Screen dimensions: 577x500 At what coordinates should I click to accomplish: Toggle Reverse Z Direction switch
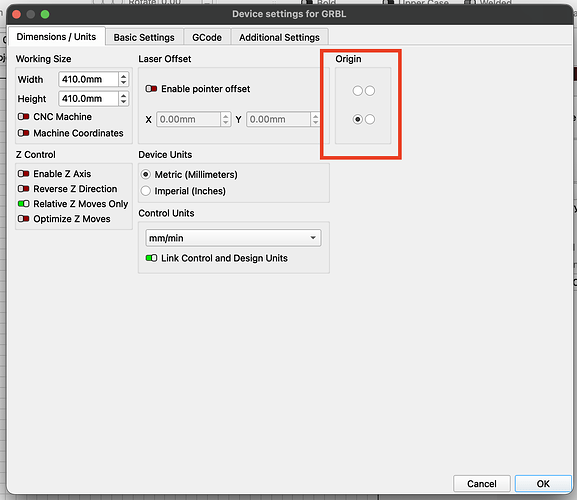tap(24, 189)
